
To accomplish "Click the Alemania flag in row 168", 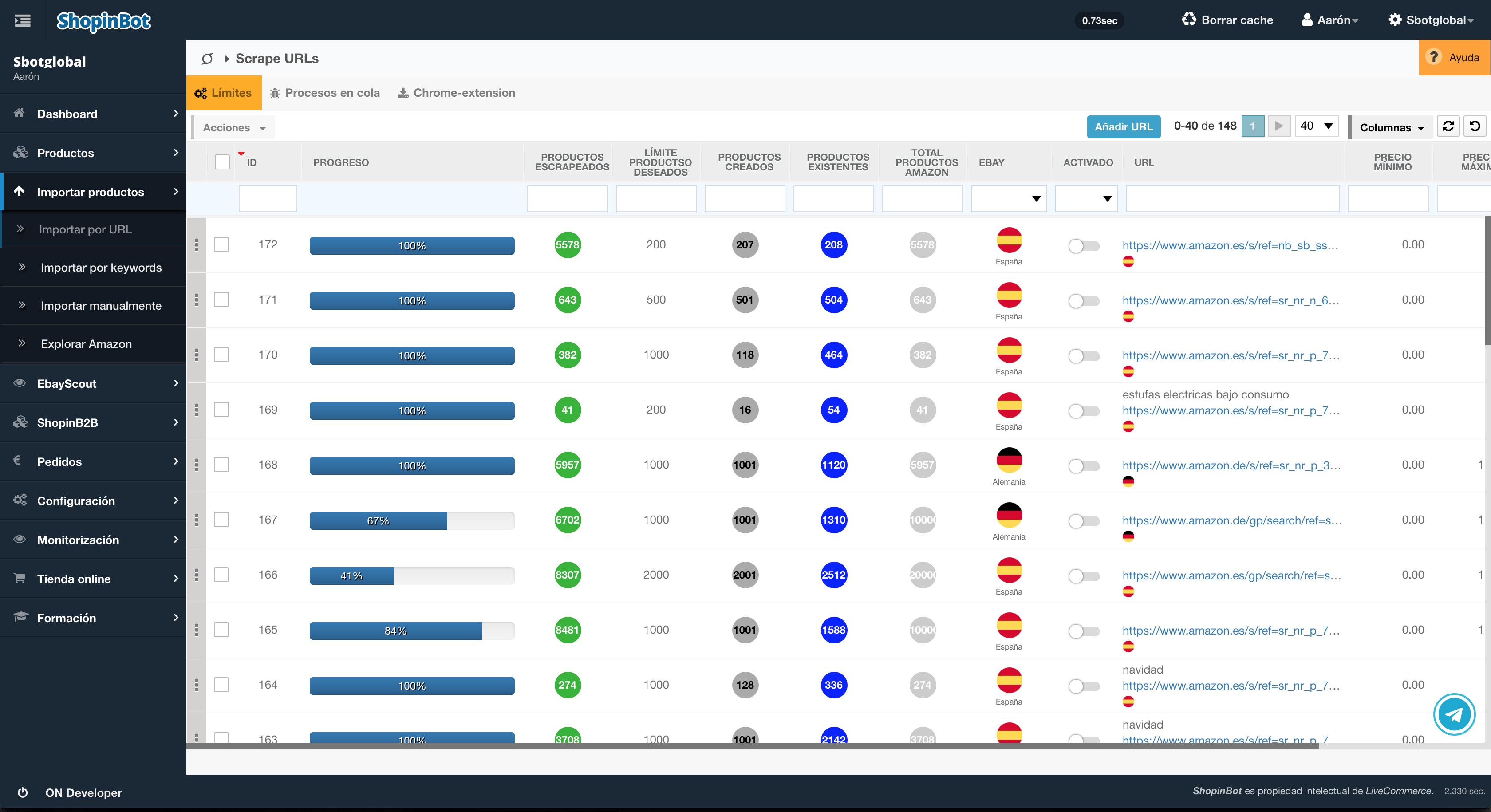I will coord(1009,460).
